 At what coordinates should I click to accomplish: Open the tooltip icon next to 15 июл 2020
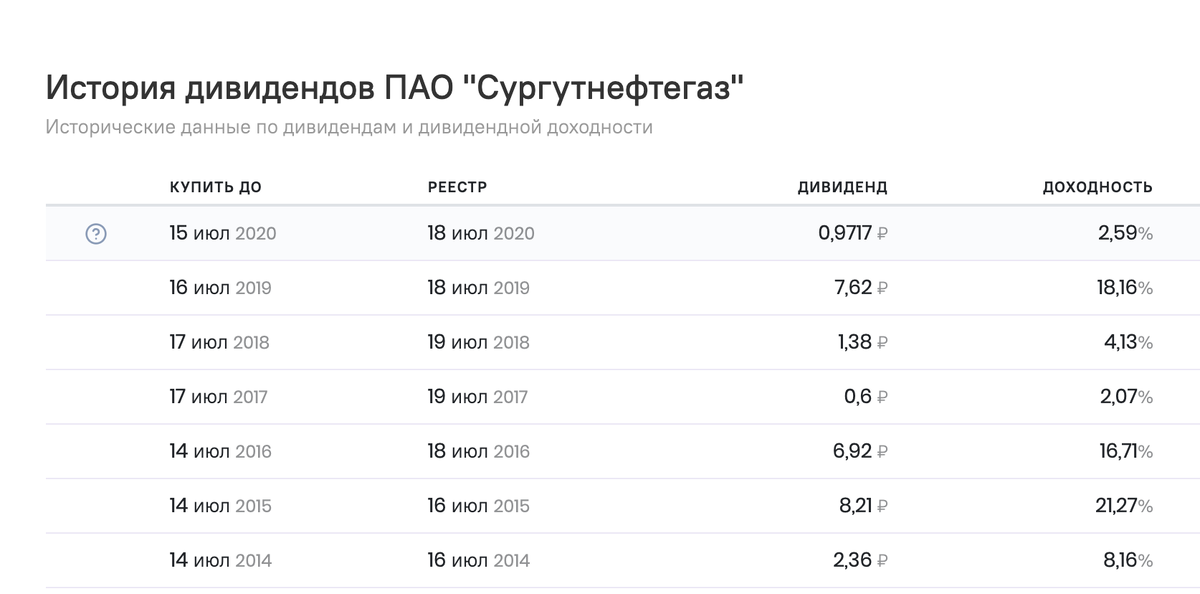94,234
